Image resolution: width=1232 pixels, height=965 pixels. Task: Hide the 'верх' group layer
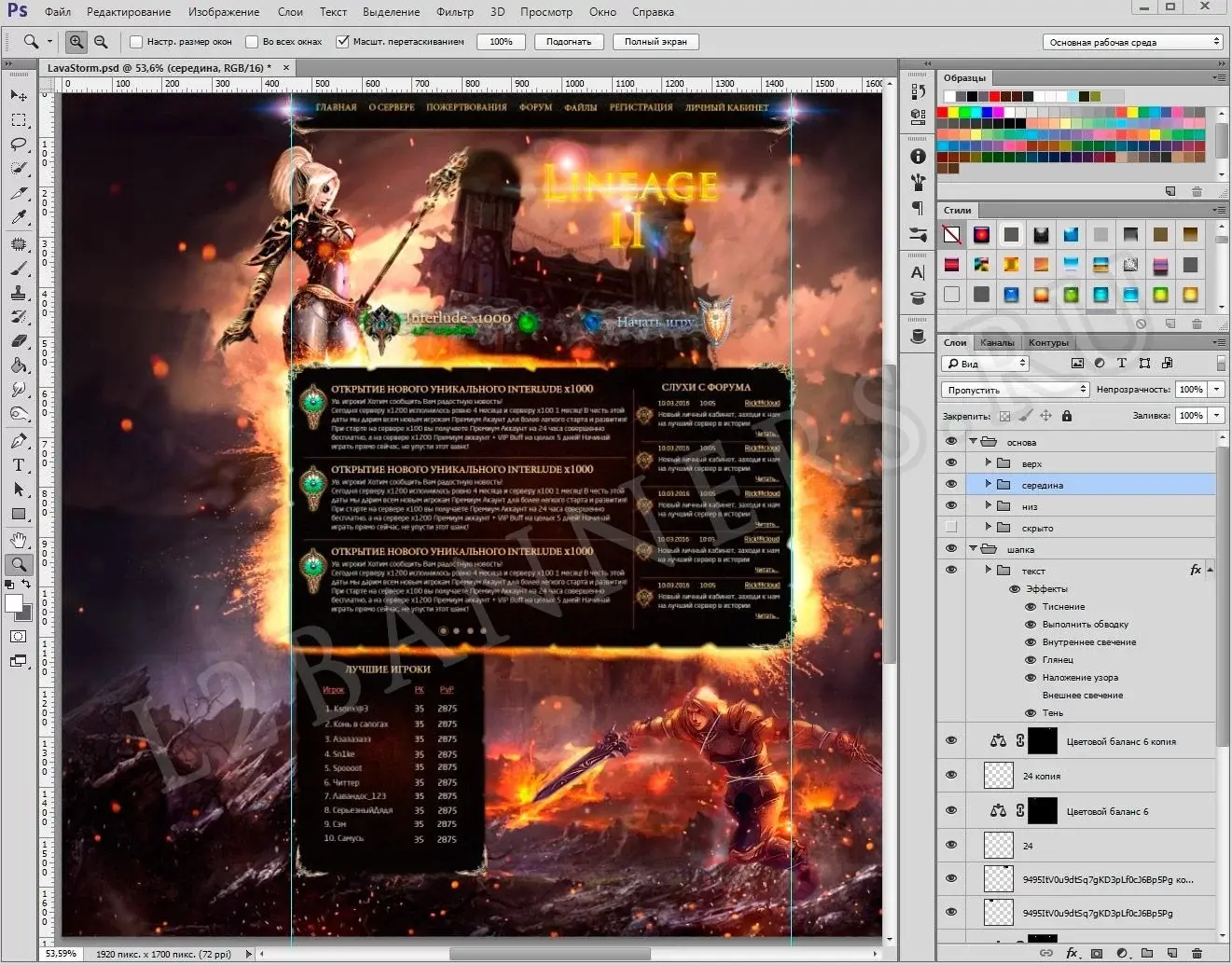click(951, 463)
